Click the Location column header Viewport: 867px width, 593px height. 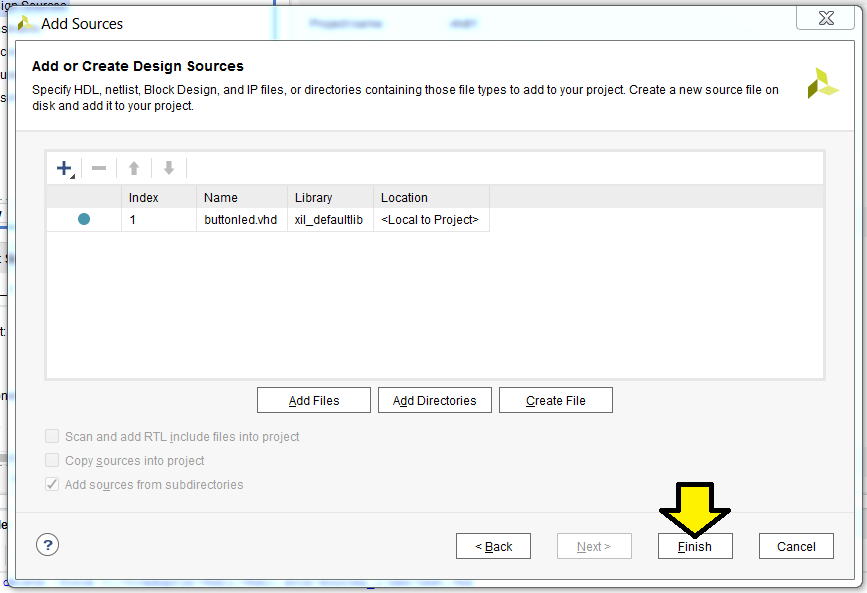pyautogui.click(x=432, y=197)
